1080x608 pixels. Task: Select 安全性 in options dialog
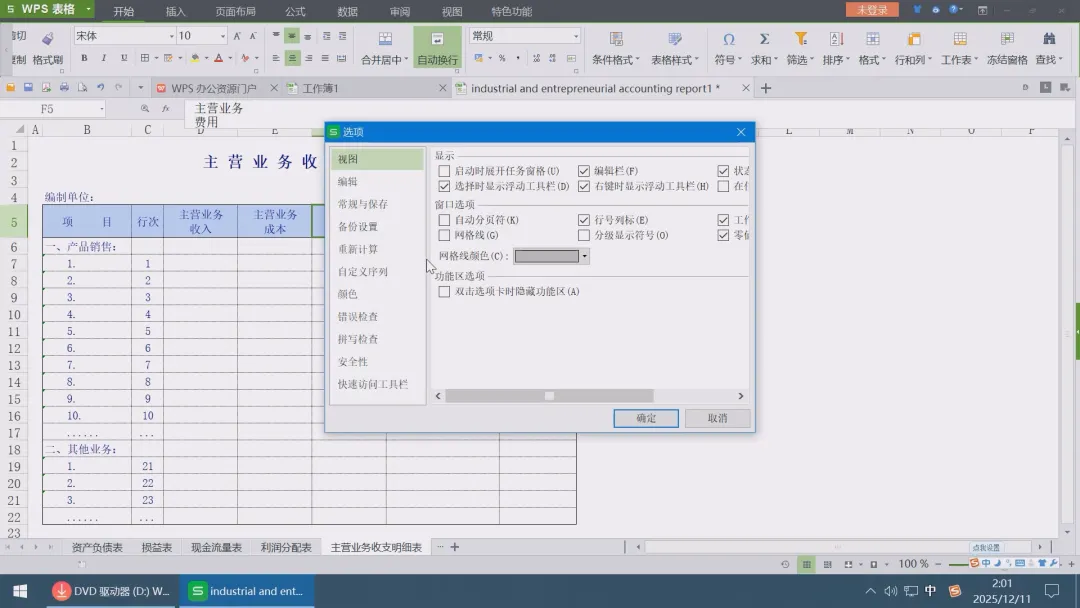376,361
